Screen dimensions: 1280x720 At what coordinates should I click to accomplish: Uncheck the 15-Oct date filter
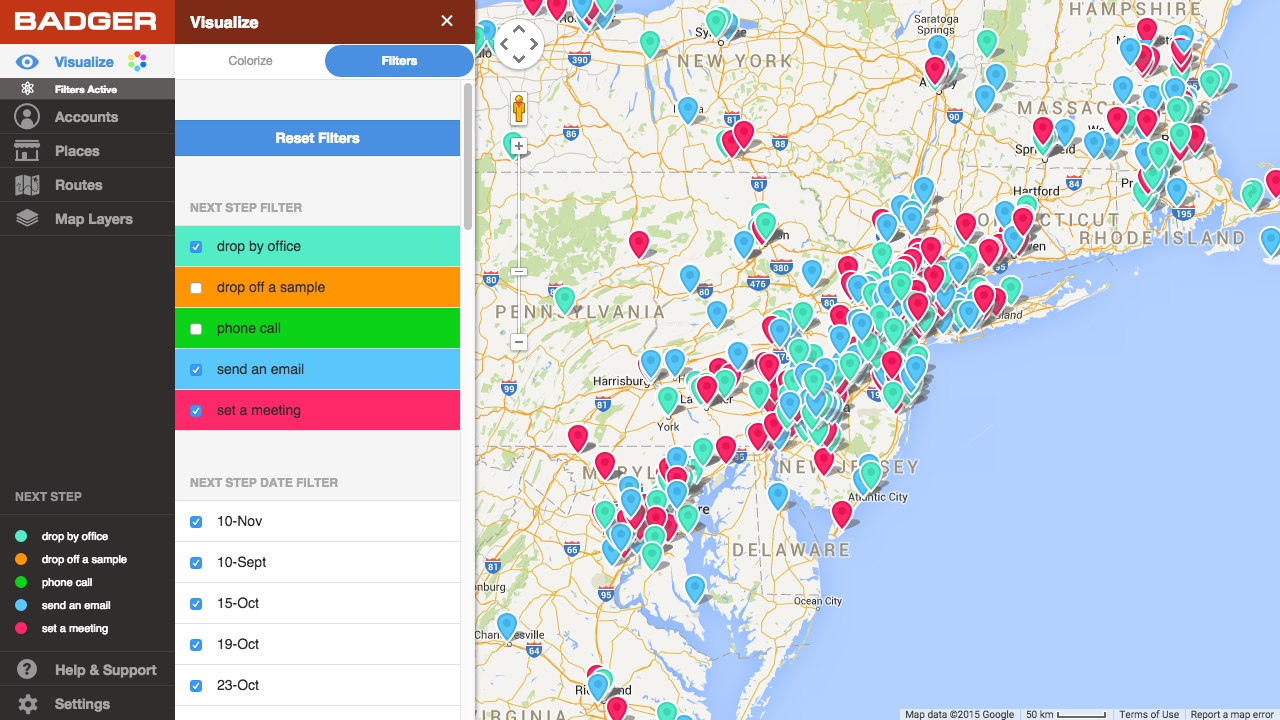(195, 604)
